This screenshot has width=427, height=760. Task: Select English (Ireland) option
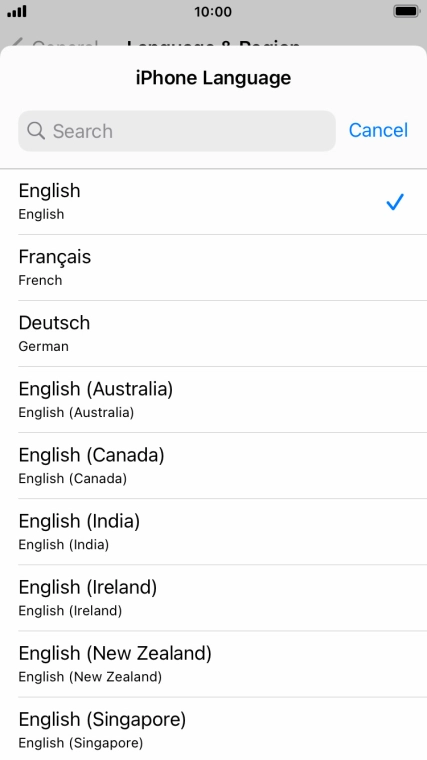213,598
